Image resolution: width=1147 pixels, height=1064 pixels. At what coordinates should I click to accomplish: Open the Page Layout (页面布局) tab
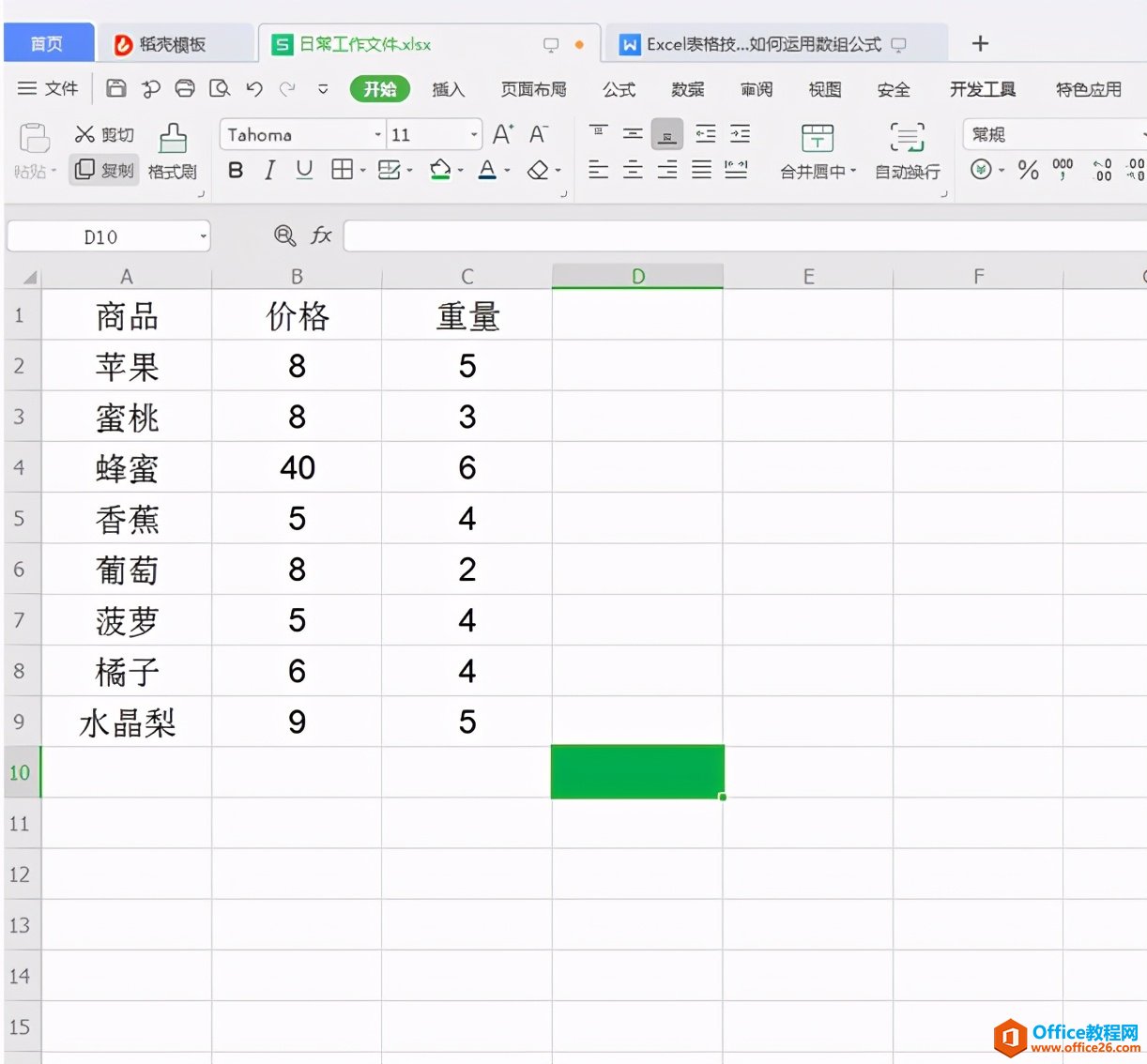point(534,89)
